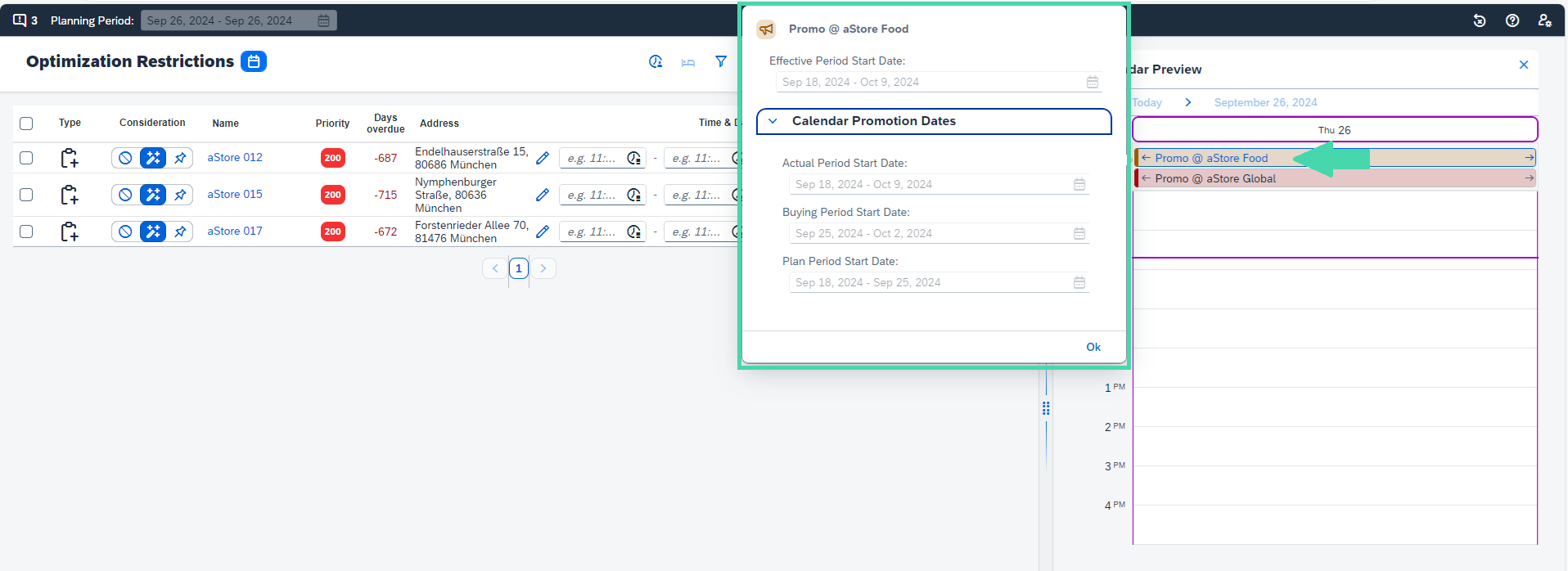Jump to Today in Calendar Preview

(1147, 102)
